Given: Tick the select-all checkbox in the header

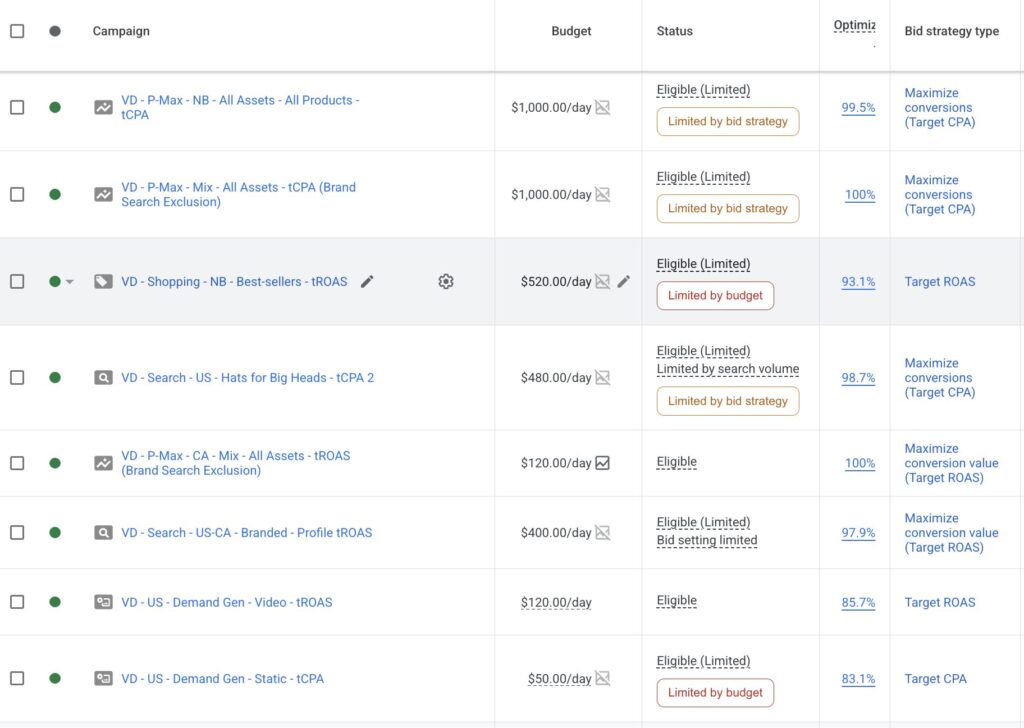Looking at the screenshot, I should point(18,31).
